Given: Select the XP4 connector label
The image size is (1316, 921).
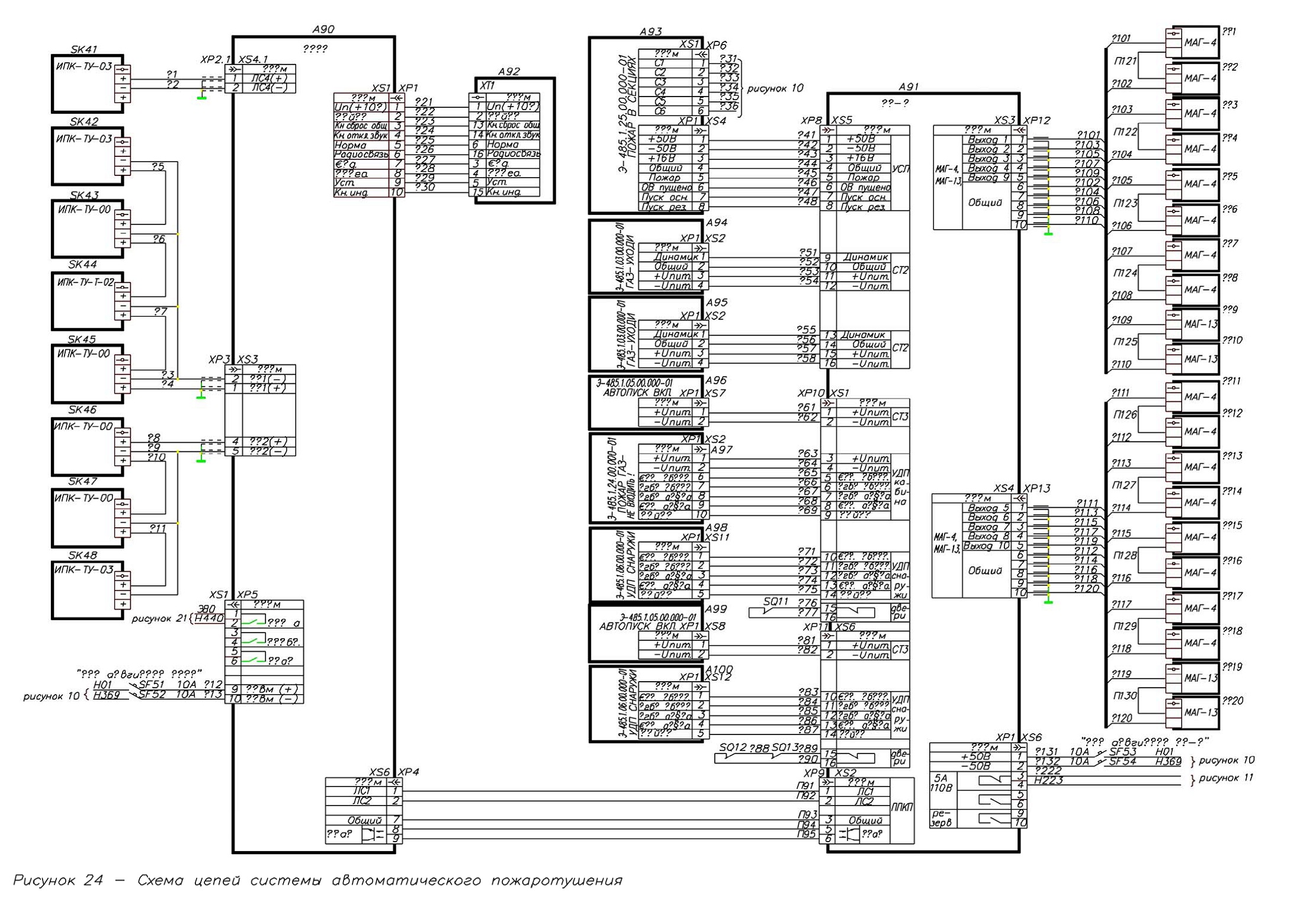Looking at the screenshot, I should click(x=409, y=772).
